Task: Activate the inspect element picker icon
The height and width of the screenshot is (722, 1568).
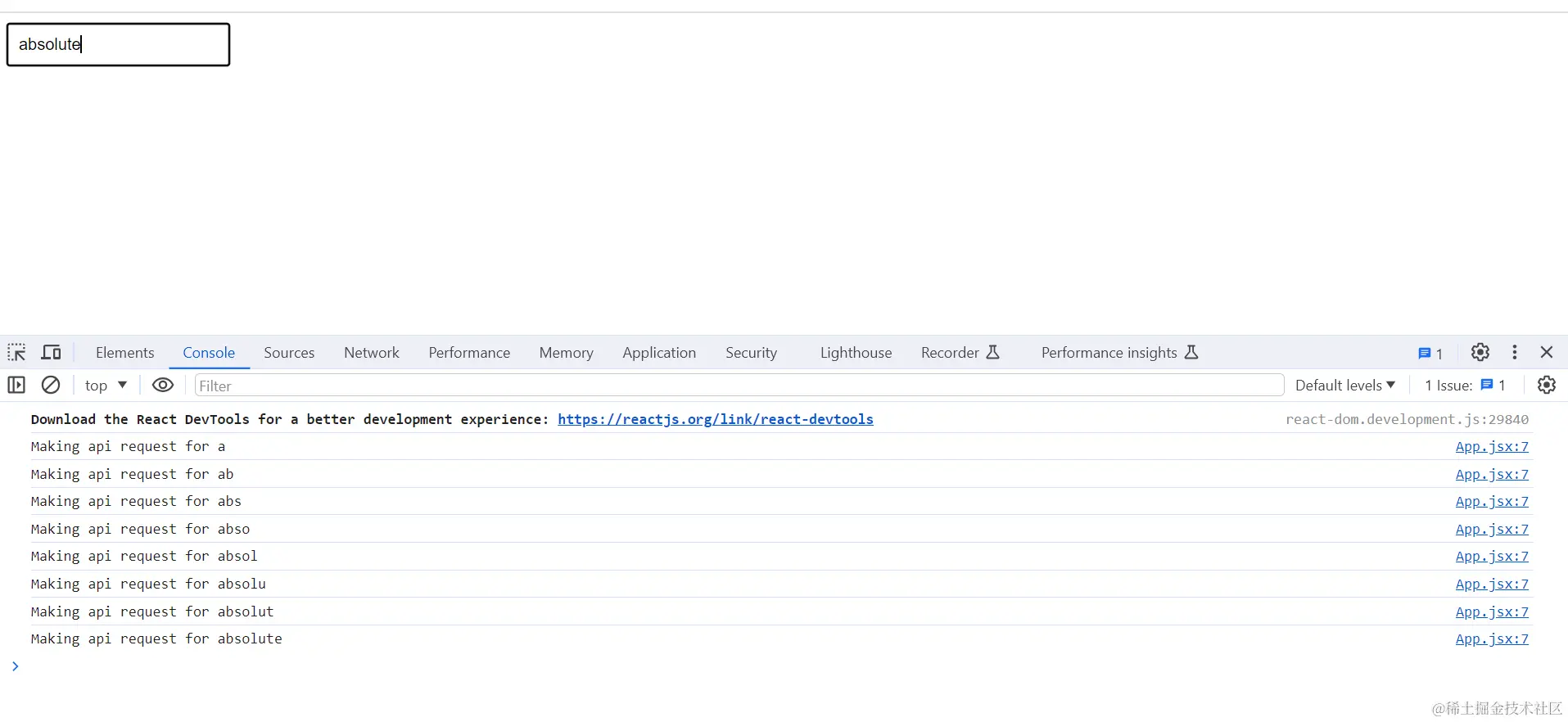Action: coord(16,353)
